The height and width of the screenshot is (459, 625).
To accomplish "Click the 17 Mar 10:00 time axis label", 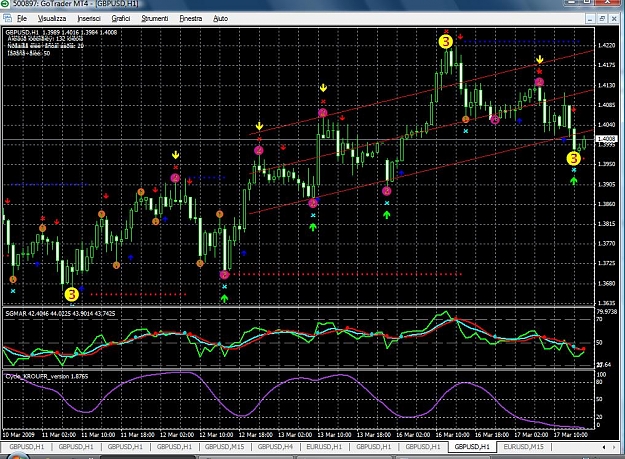I will click(570, 434).
